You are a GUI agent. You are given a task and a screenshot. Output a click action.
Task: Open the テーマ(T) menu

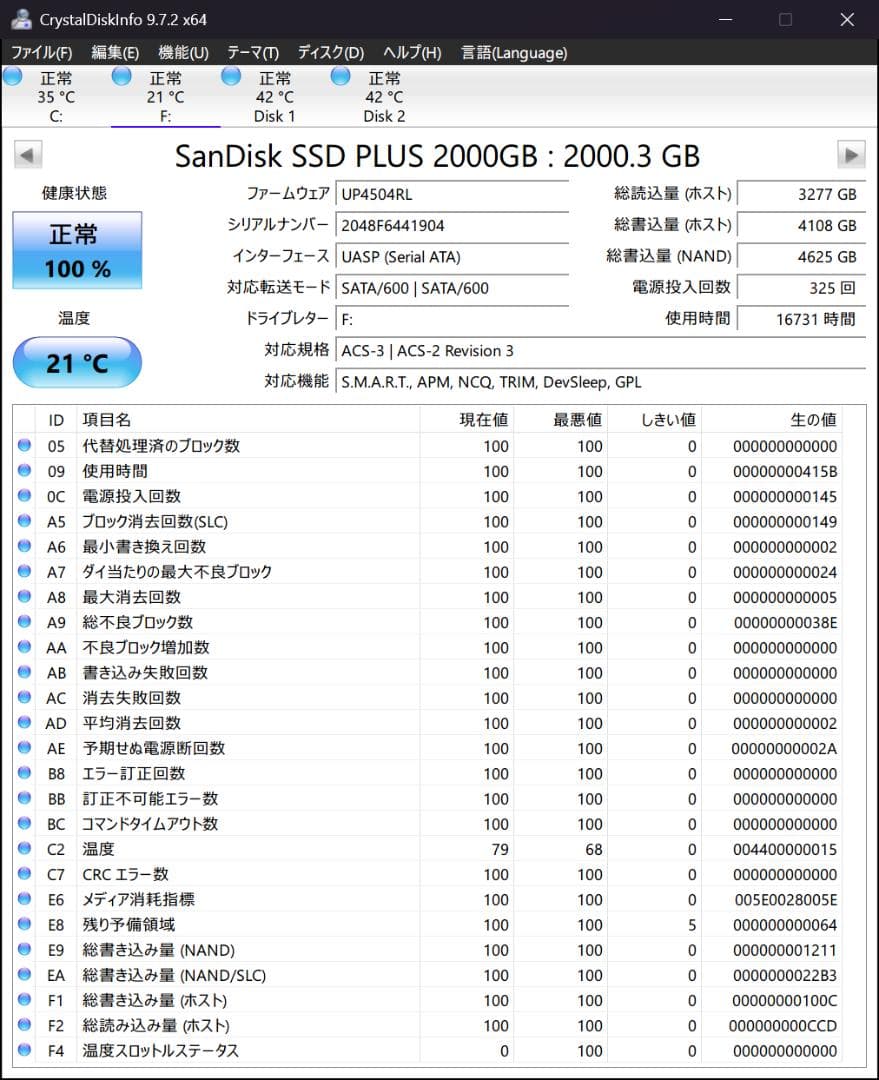pyautogui.click(x=253, y=52)
